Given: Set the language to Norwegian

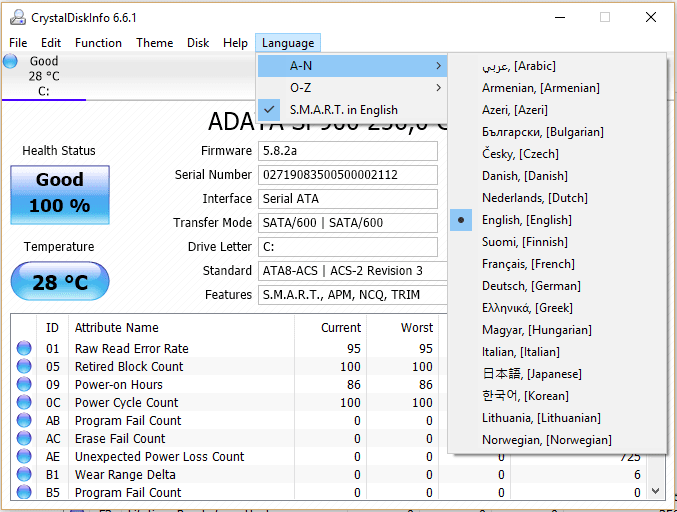Looking at the screenshot, I should (x=557, y=440).
